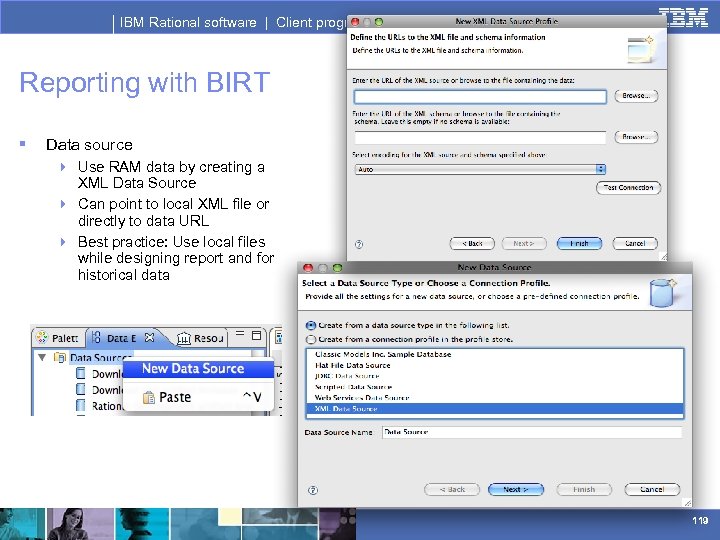The width and height of the screenshot is (720, 540).
Task: Cancel the XML Data Source Profile dialog
Action: click(635, 243)
